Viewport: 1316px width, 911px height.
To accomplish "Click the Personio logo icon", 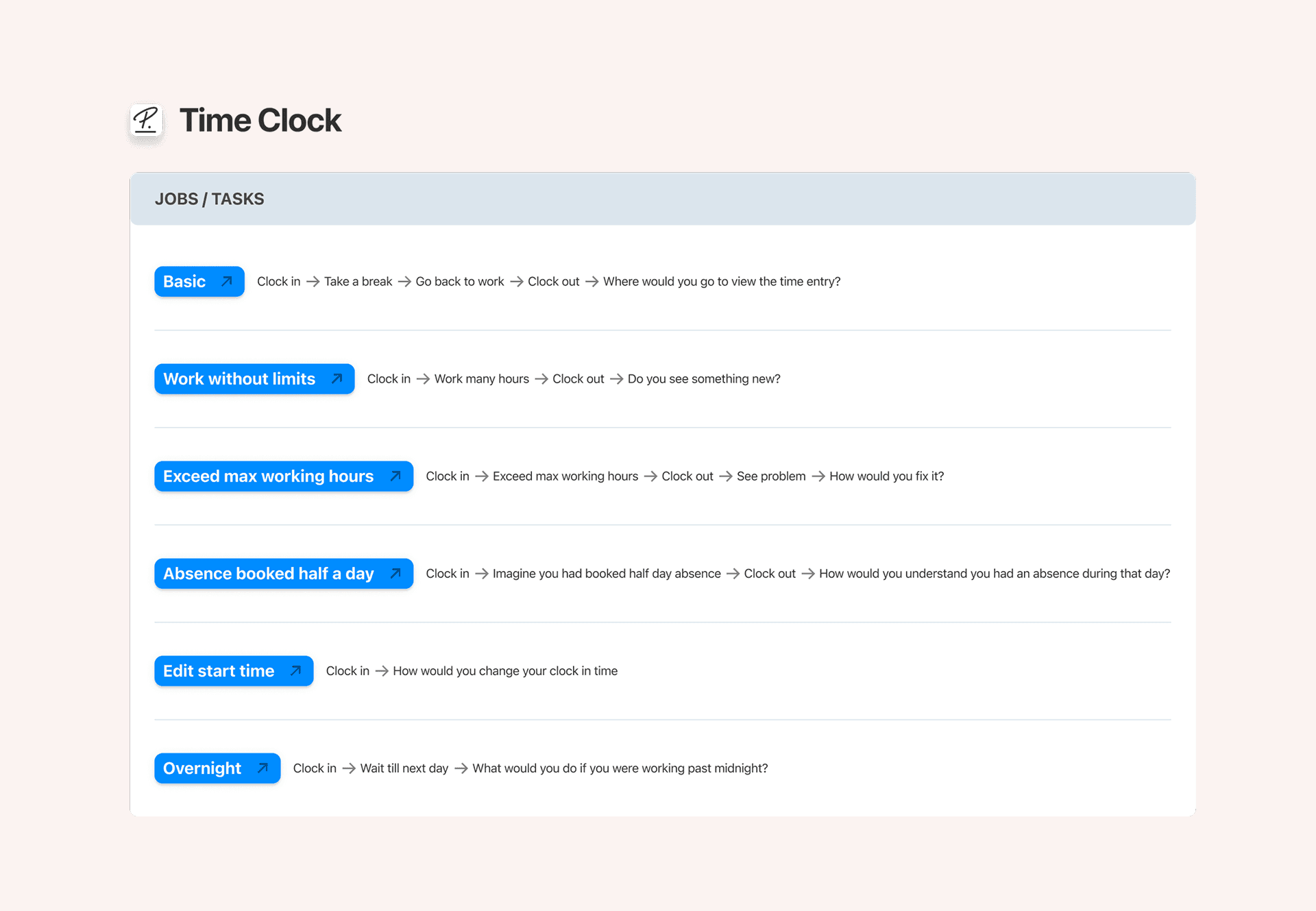I will [x=146, y=121].
